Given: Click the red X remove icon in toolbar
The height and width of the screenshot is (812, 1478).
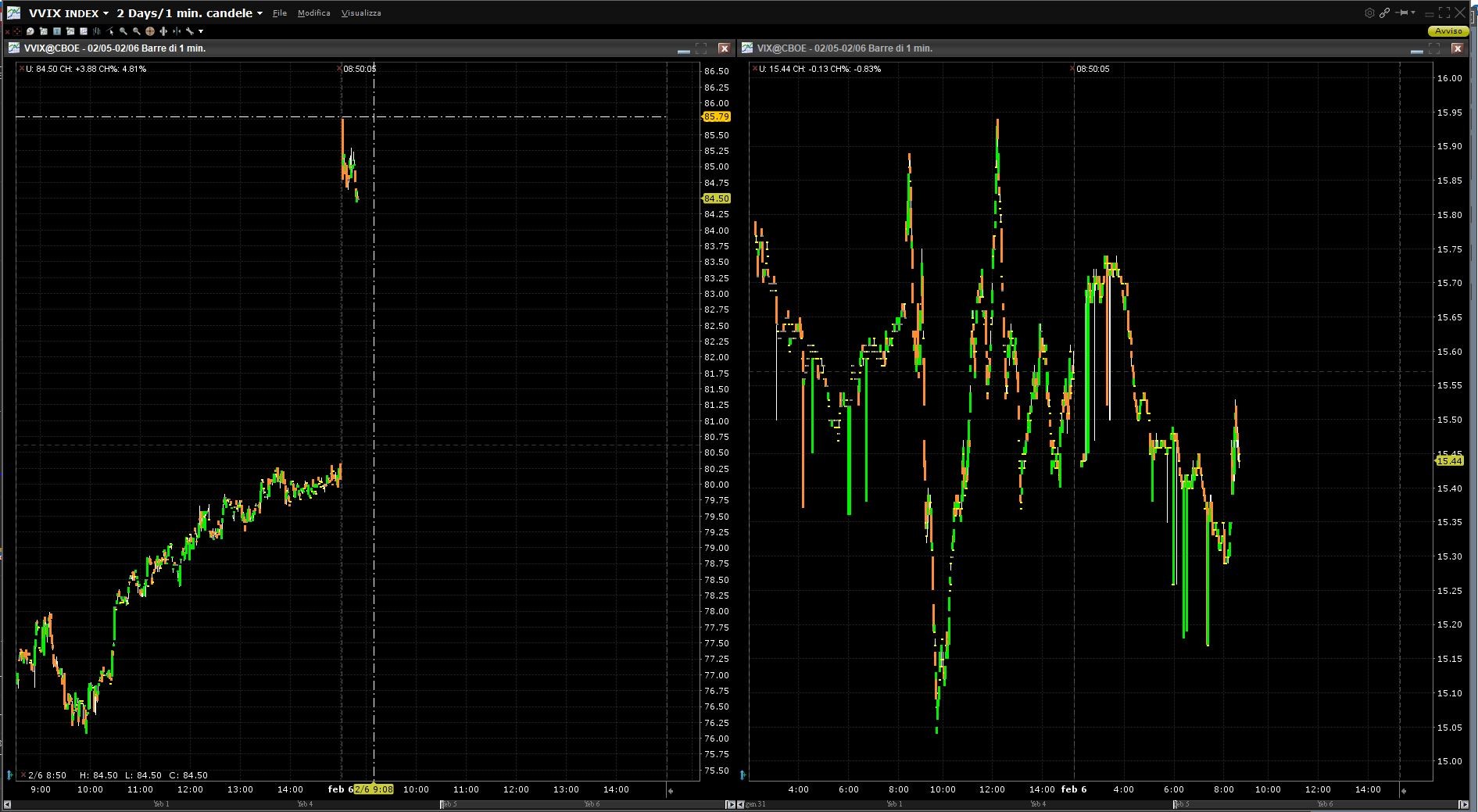Looking at the screenshot, I should click(x=7, y=31).
